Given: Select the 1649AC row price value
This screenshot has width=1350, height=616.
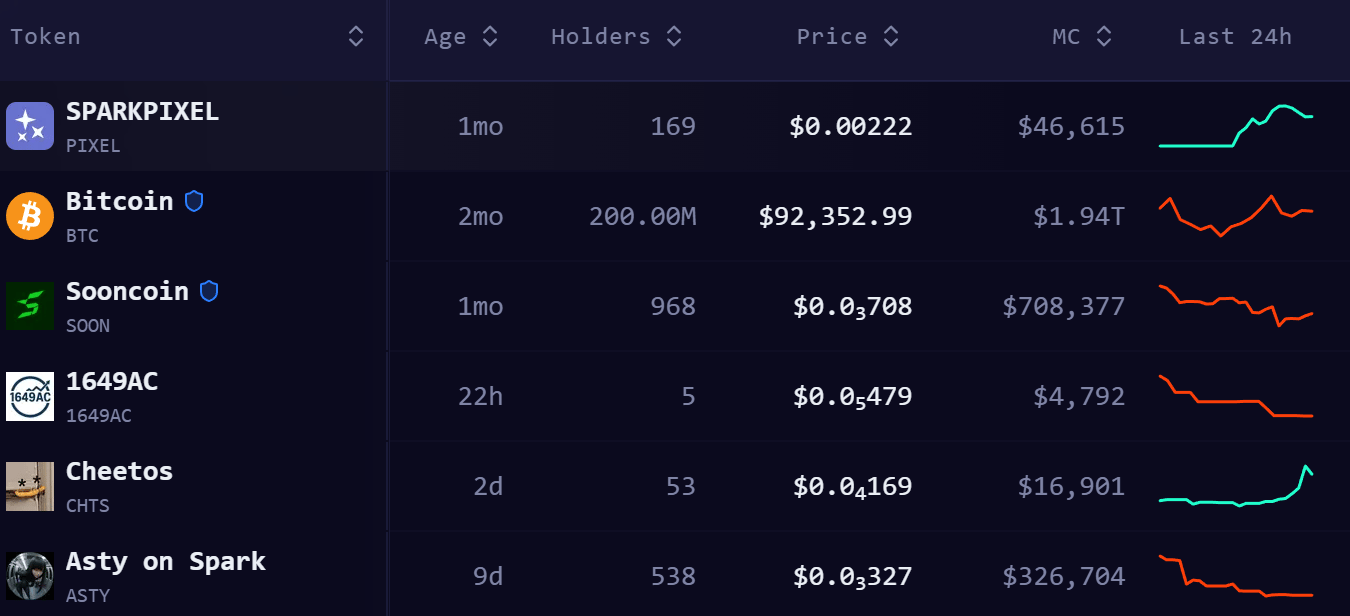Looking at the screenshot, I should 852,397.
